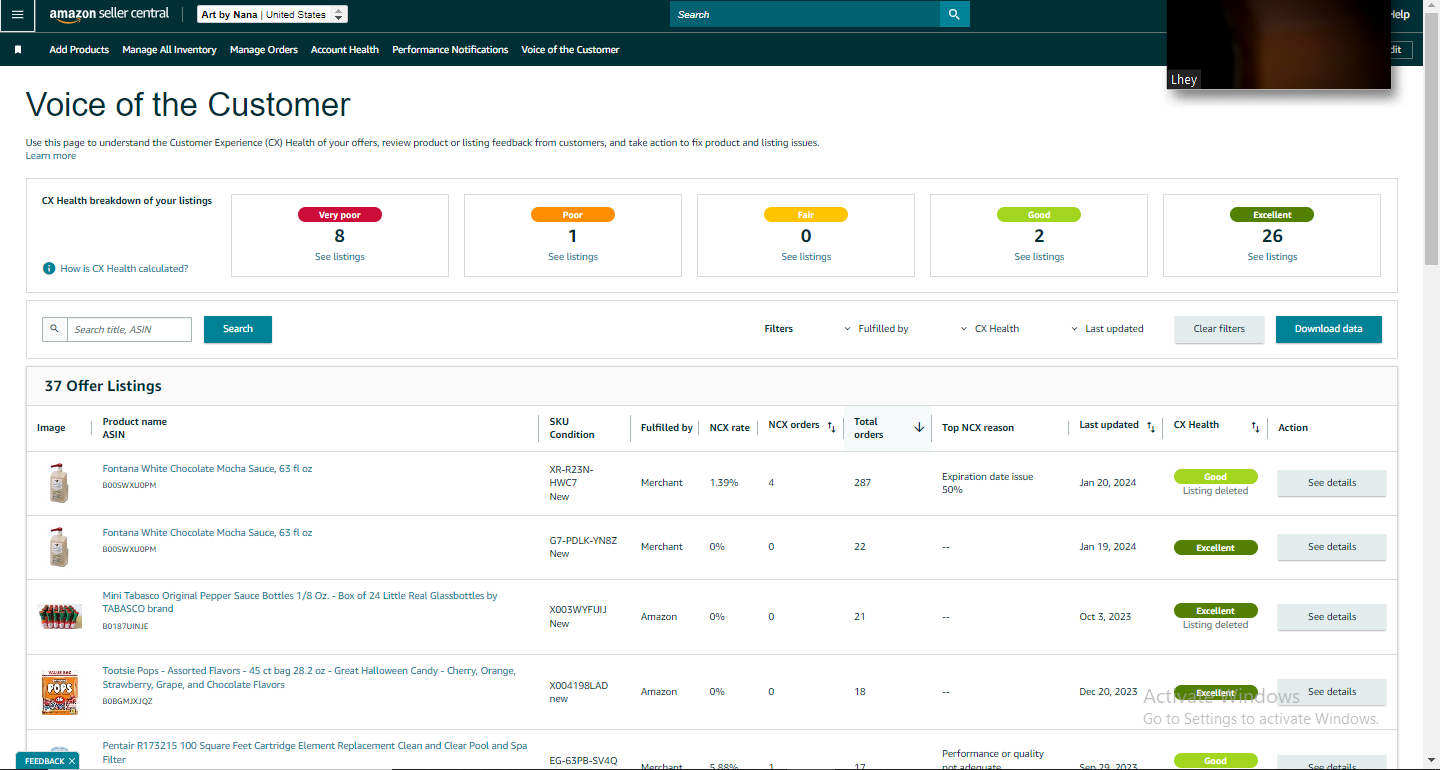Click the date Jan 20, 2024
Viewport: 1440px width, 770px height.
point(1108,483)
